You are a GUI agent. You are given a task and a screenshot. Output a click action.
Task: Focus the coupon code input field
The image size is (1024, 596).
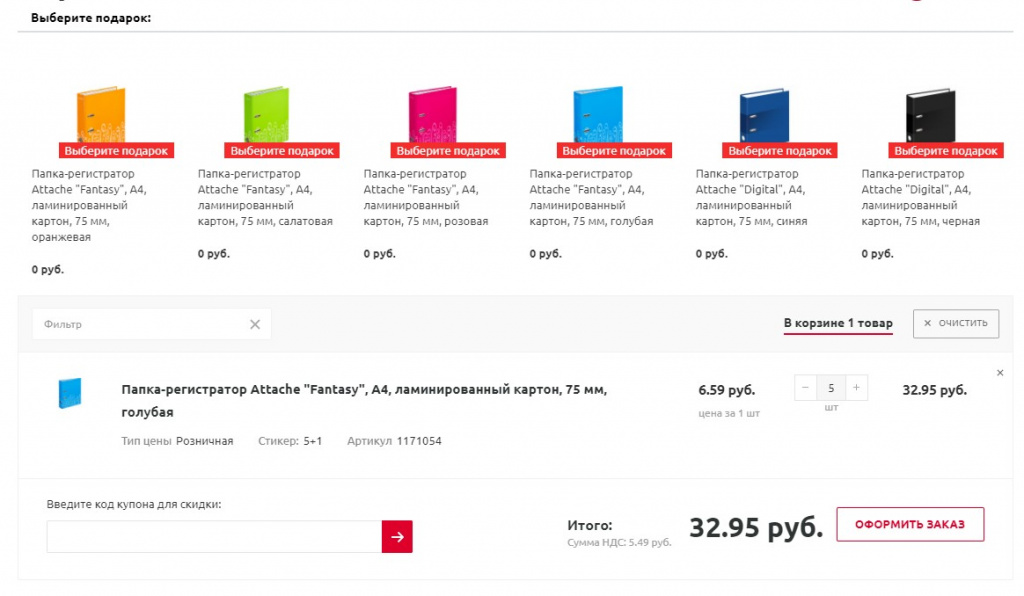tap(214, 537)
